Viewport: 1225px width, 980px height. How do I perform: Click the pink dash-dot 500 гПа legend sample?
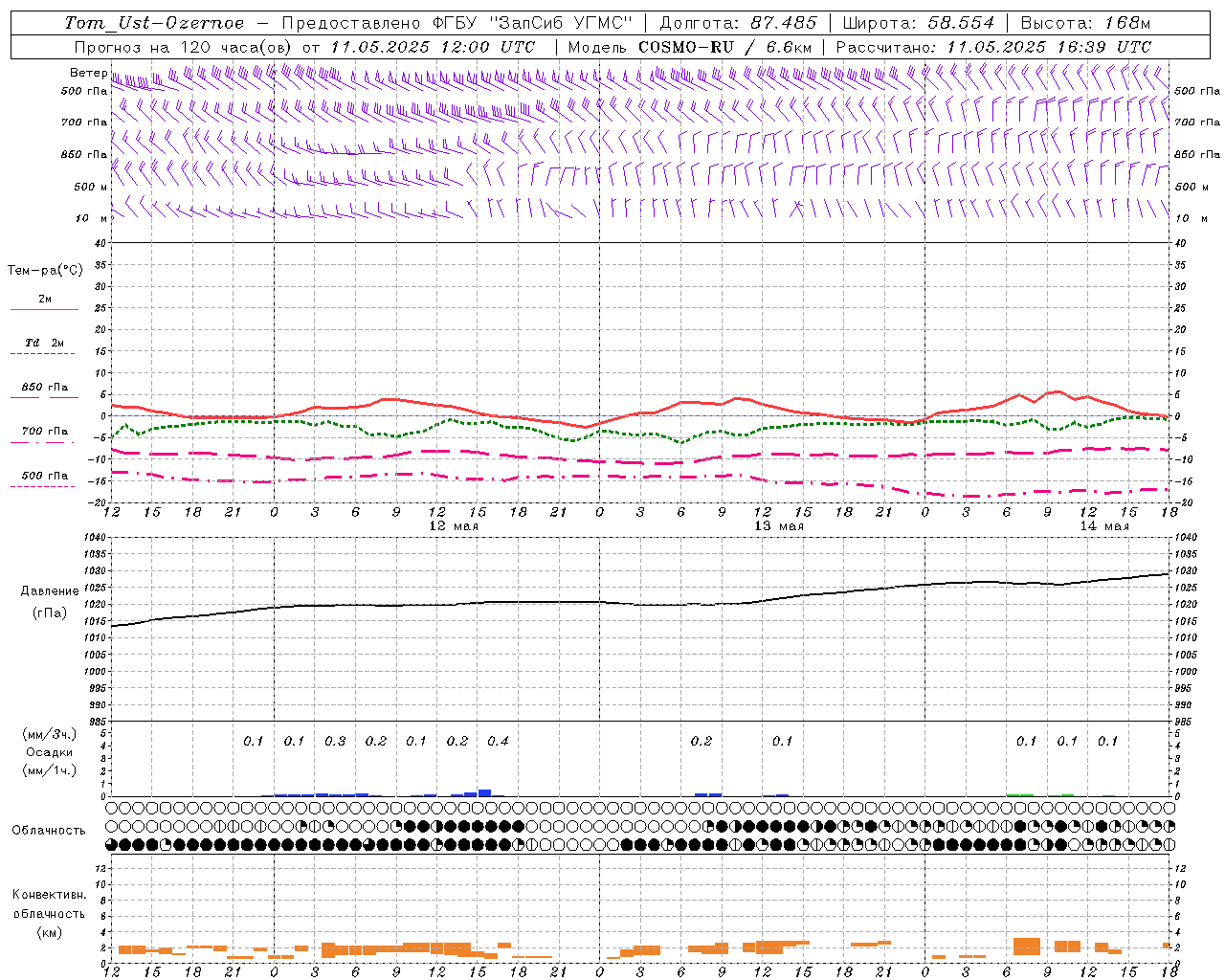(x=44, y=486)
